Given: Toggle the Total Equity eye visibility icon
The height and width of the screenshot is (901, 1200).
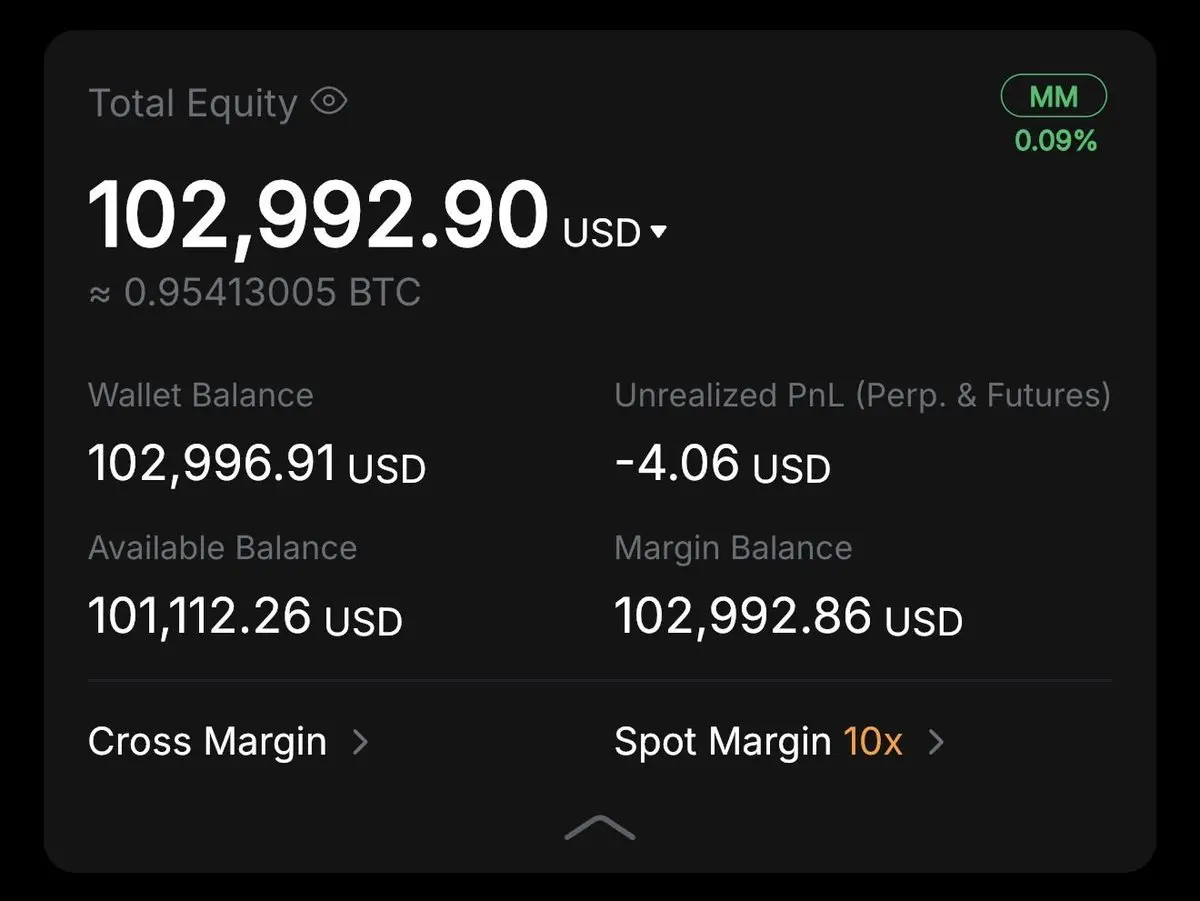Looking at the screenshot, I should pos(328,101).
